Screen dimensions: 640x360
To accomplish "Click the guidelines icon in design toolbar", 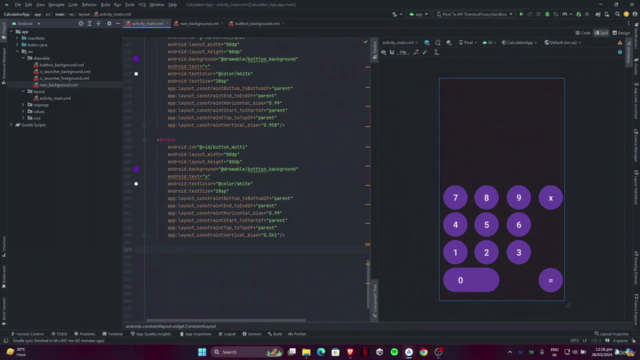I will click(x=436, y=52).
